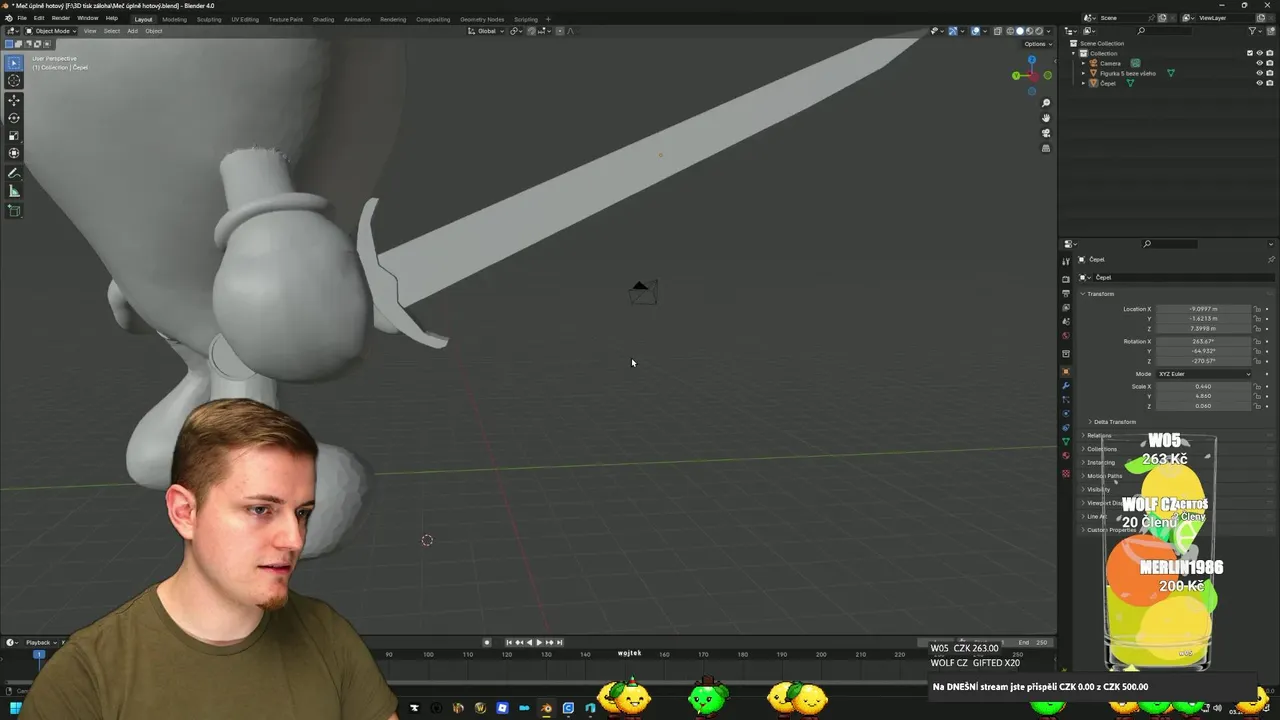The width and height of the screenshot is (1280, 720).
Task: Uncheck the Collection exclude checkbox
Action: [1250, 53]
